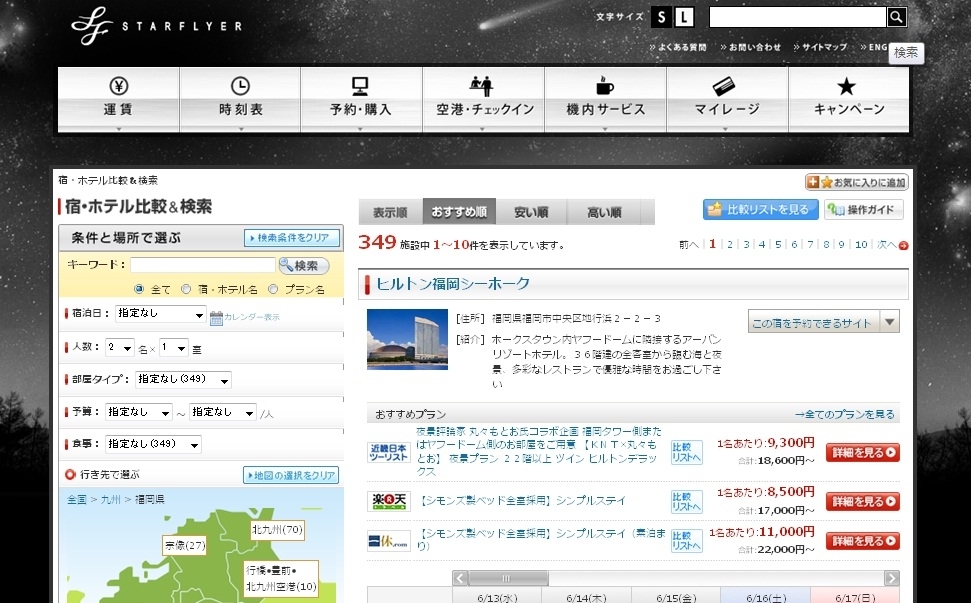
Task: Select 北九州(70) on the map
Action: 277,529
